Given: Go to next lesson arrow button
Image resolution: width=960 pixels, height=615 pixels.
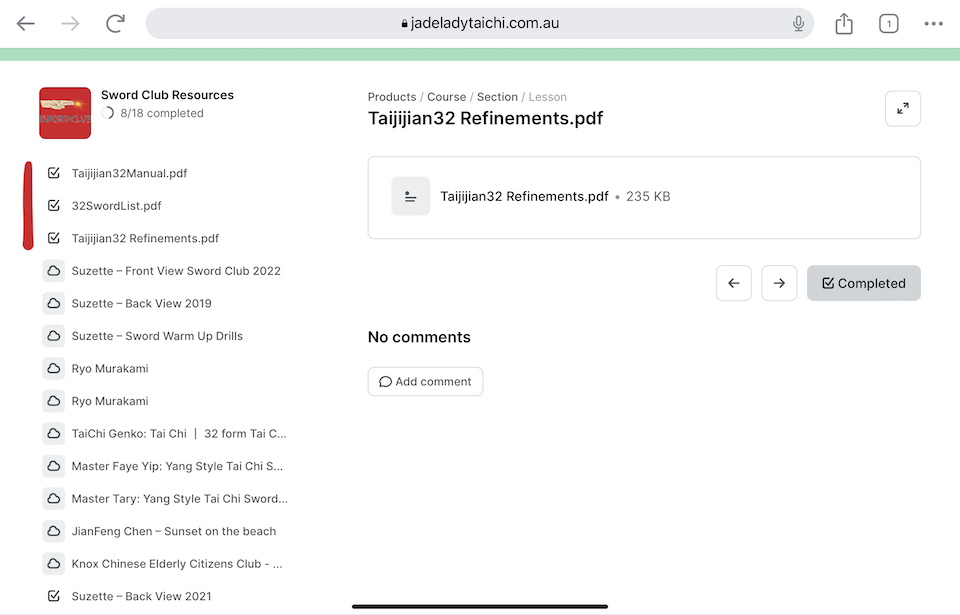Looking at the screenshot, I should pos(779,283).
